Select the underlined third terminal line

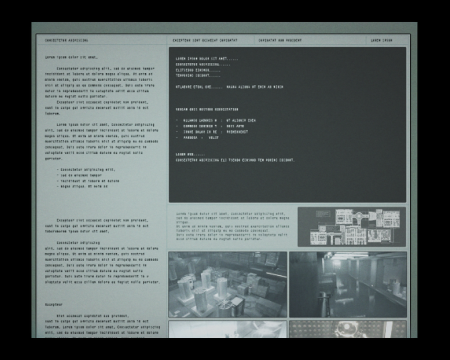pos(198,70)
